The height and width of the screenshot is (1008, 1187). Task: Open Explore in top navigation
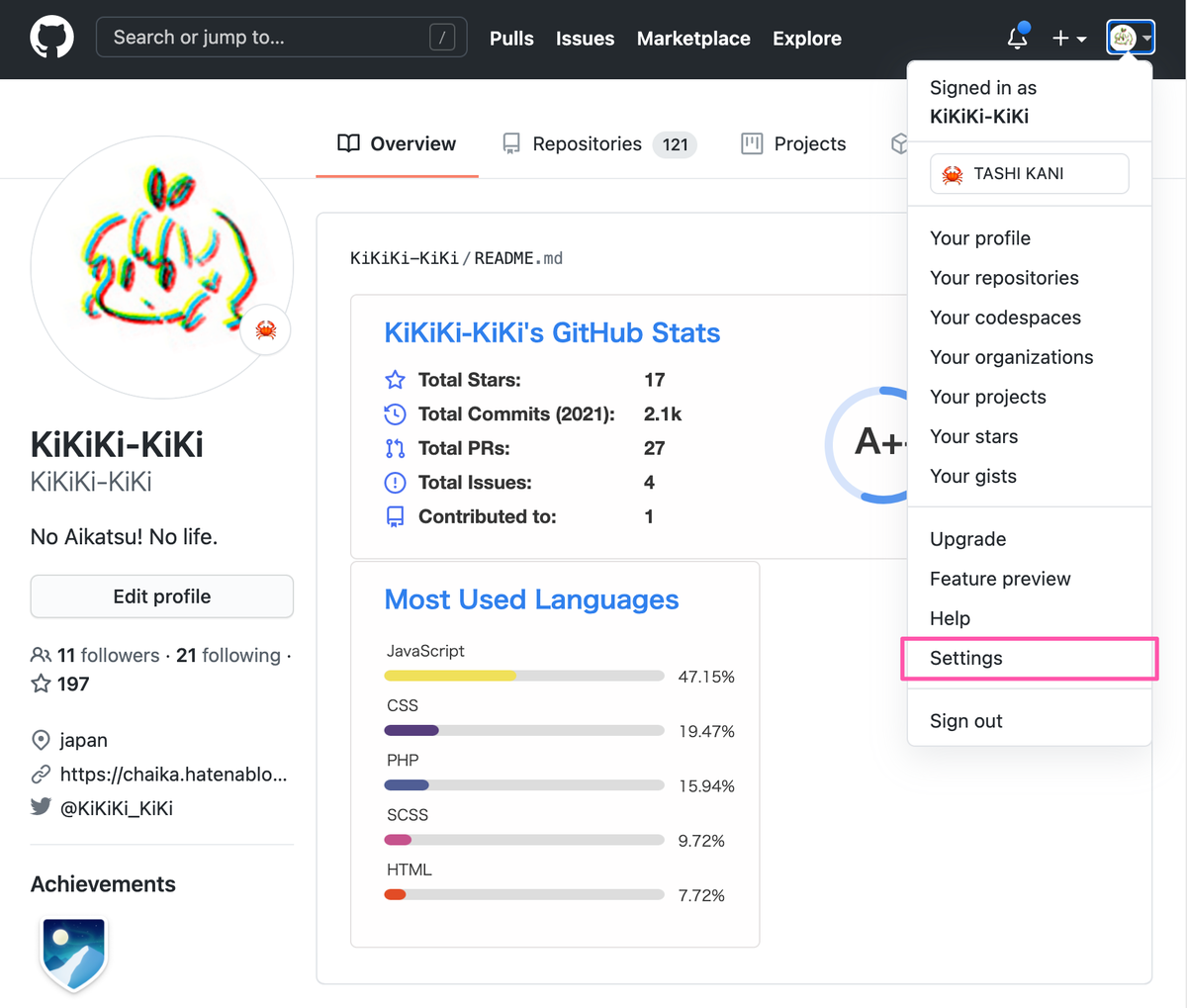807,39
